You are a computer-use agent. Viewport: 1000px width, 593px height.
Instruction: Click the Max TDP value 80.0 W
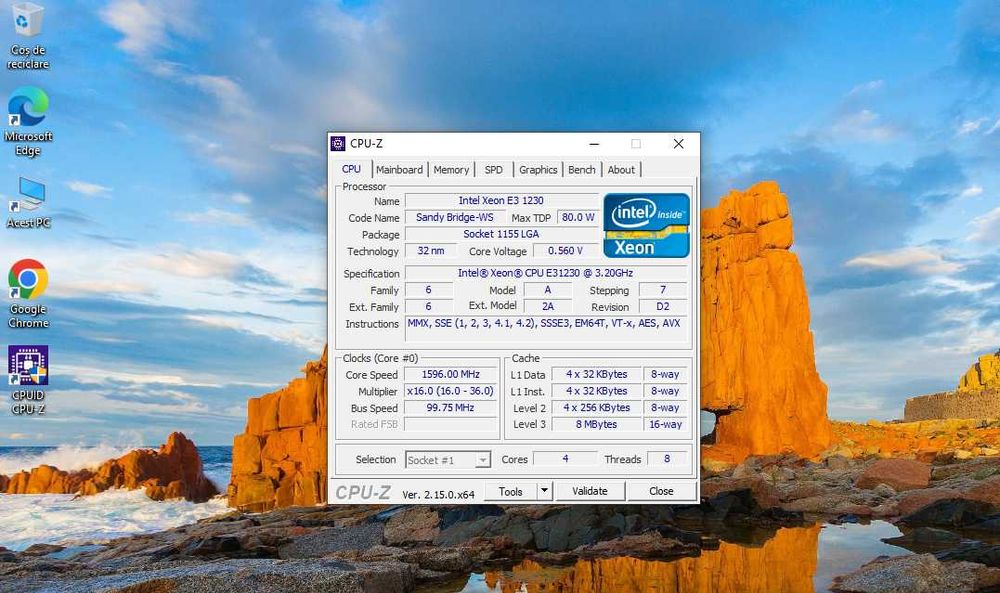[x=578, y=217]
